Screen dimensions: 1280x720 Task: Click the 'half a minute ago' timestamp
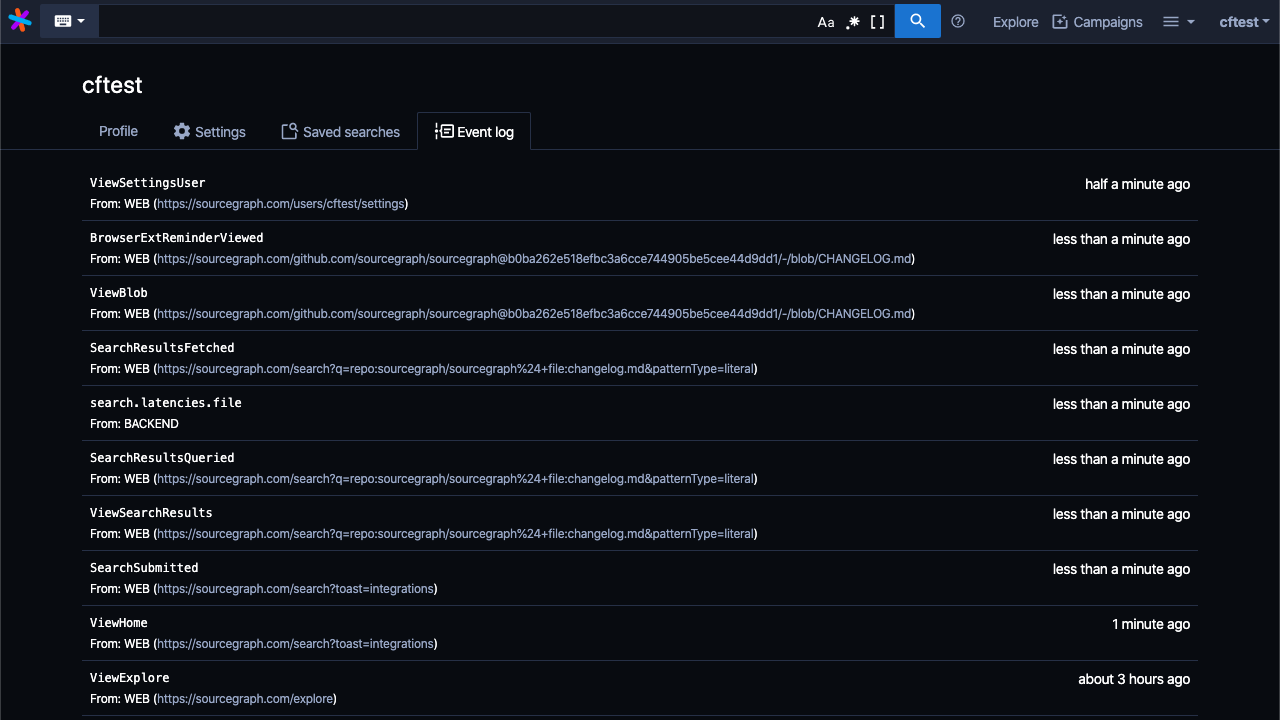point(1138,184)
